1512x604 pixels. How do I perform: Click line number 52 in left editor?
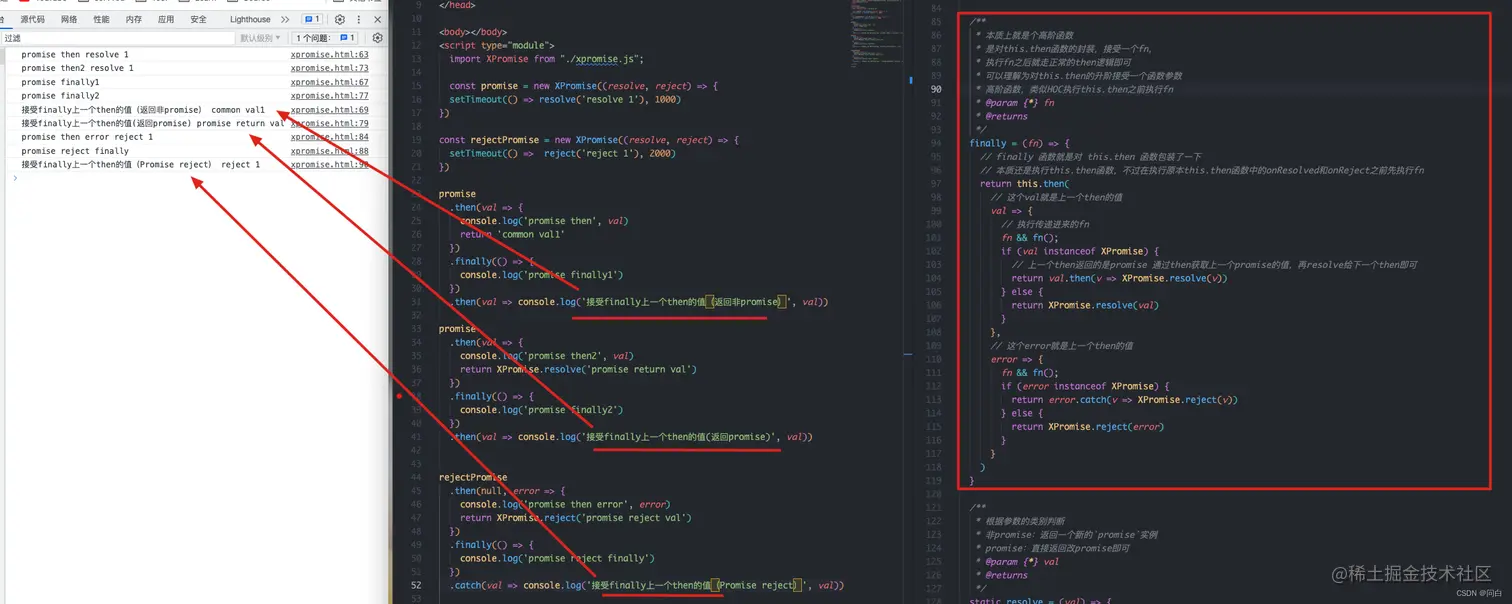tap(416, 585)
